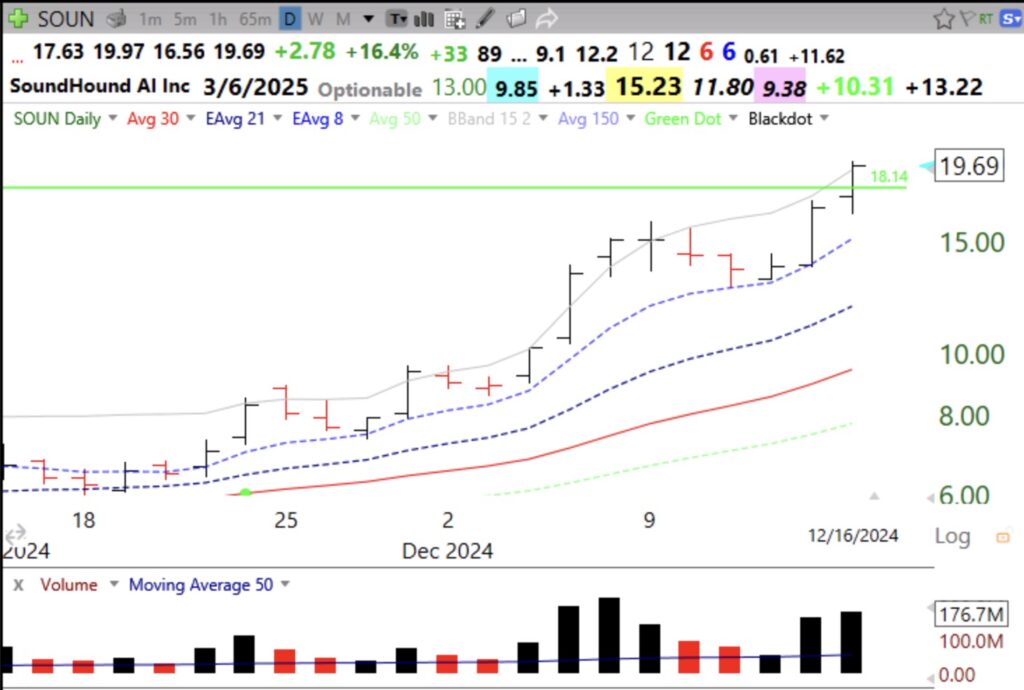Open the bar chart style icon
Image resolution: width=1024 pixels, height=690 pixels.
[x=422, y=18]
